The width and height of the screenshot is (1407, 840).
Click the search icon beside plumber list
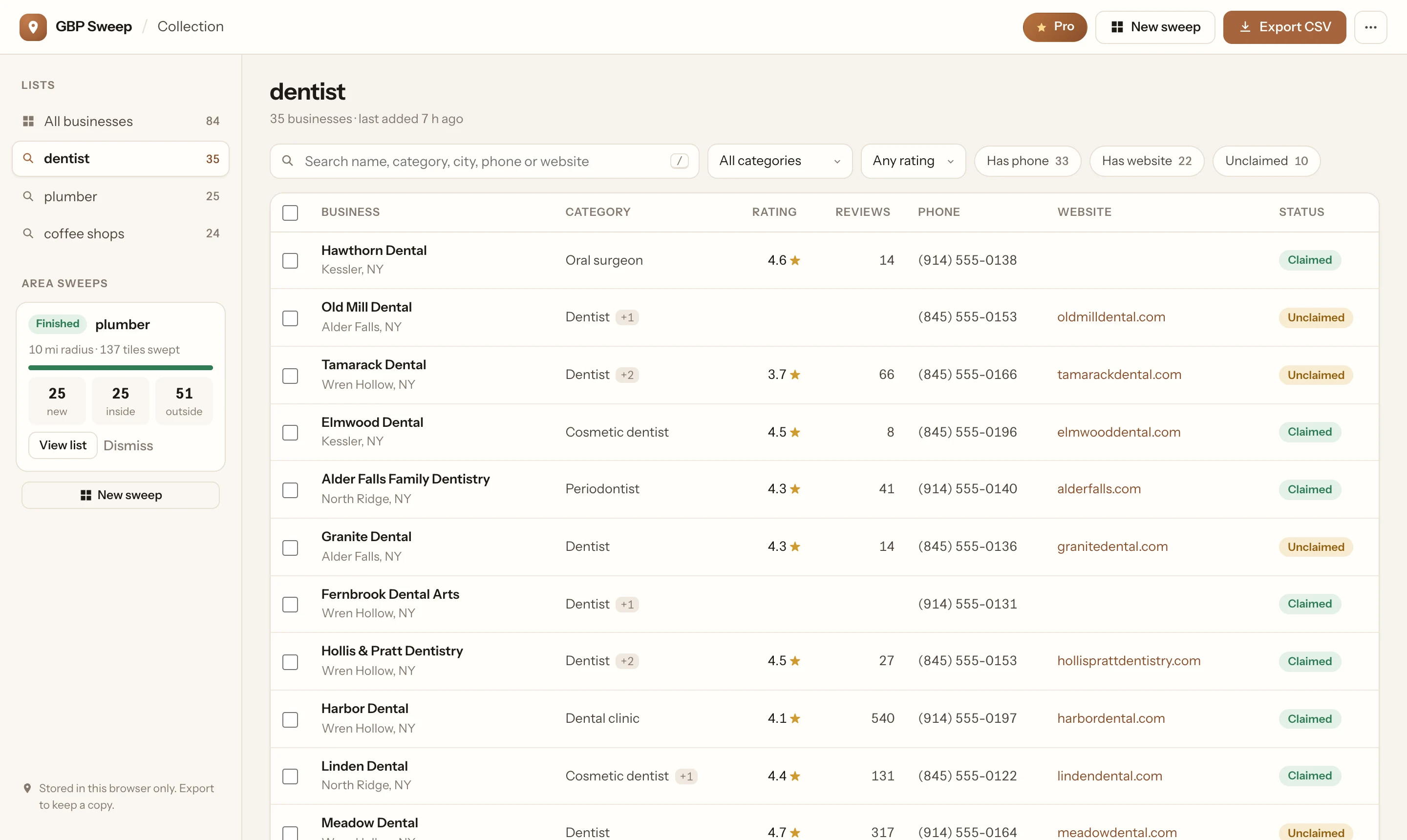(28, 196)
